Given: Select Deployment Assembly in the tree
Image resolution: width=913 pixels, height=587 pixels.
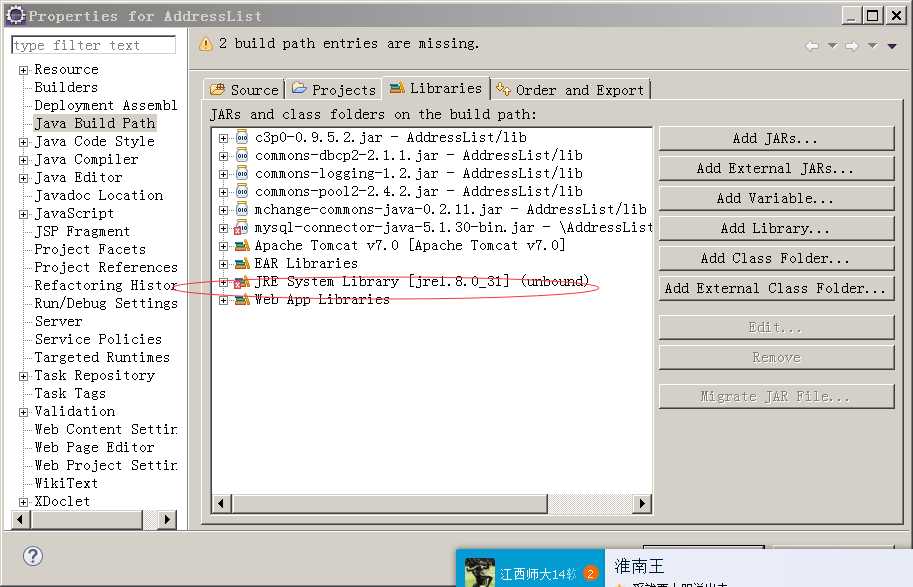Looking at the screenshot, I should (105, 105).
